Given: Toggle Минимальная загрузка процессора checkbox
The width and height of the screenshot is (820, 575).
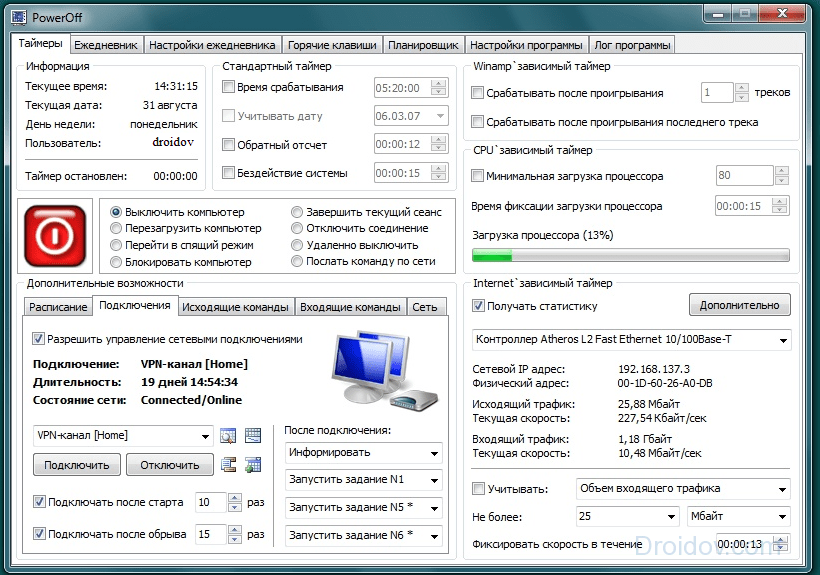Looking at the screenshot, I should pyautogui.click(x=478, y=176).
